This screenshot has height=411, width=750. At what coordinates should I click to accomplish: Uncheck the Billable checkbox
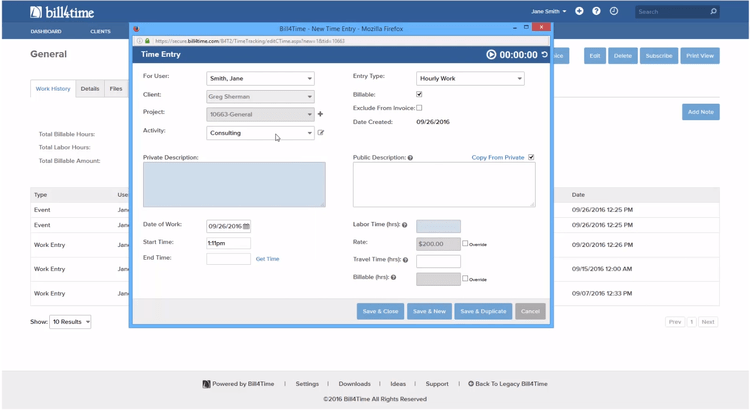coord(419,94)
